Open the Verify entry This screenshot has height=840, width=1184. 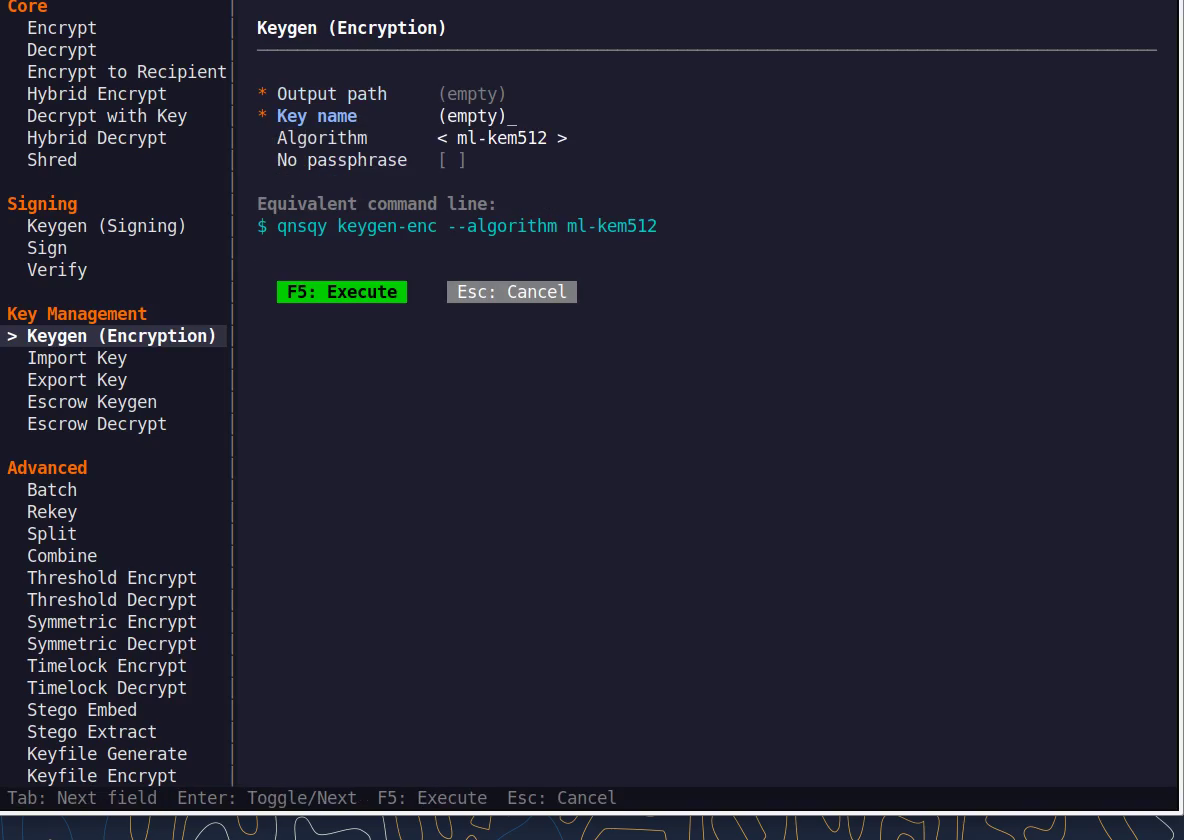point(57,270)
